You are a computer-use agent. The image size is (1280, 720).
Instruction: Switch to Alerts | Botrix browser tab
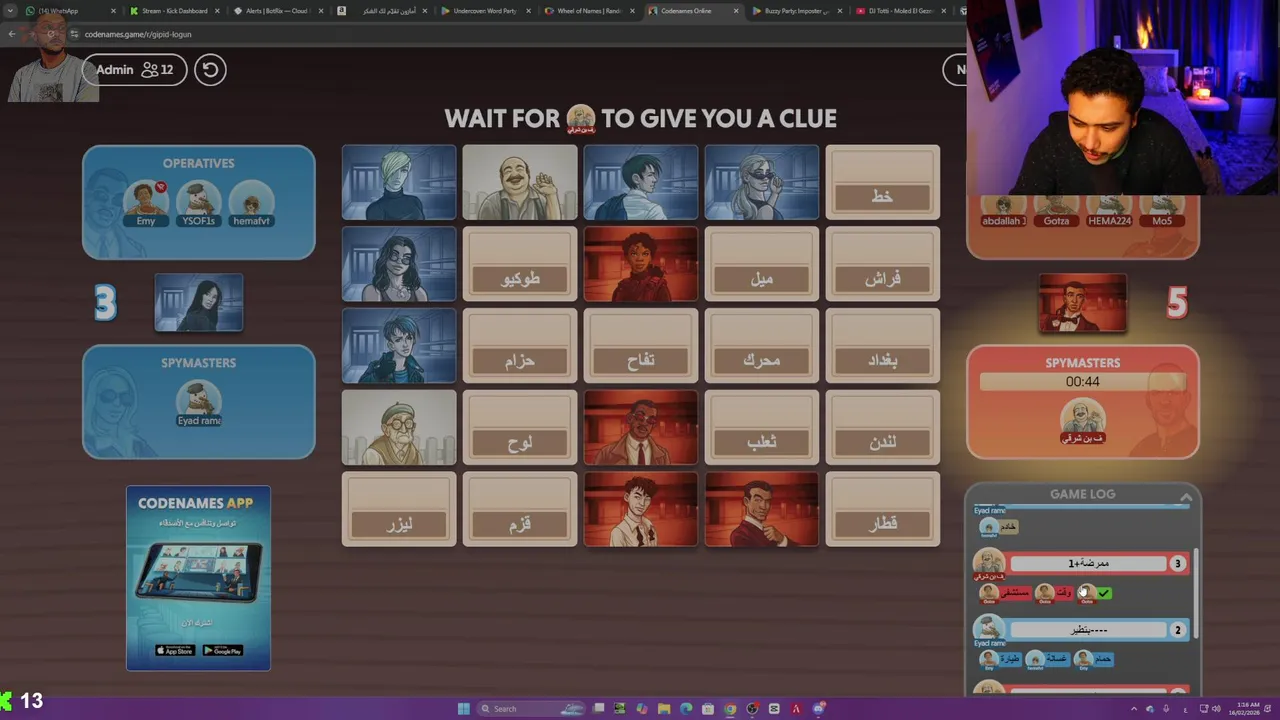(x=278, y=11)
